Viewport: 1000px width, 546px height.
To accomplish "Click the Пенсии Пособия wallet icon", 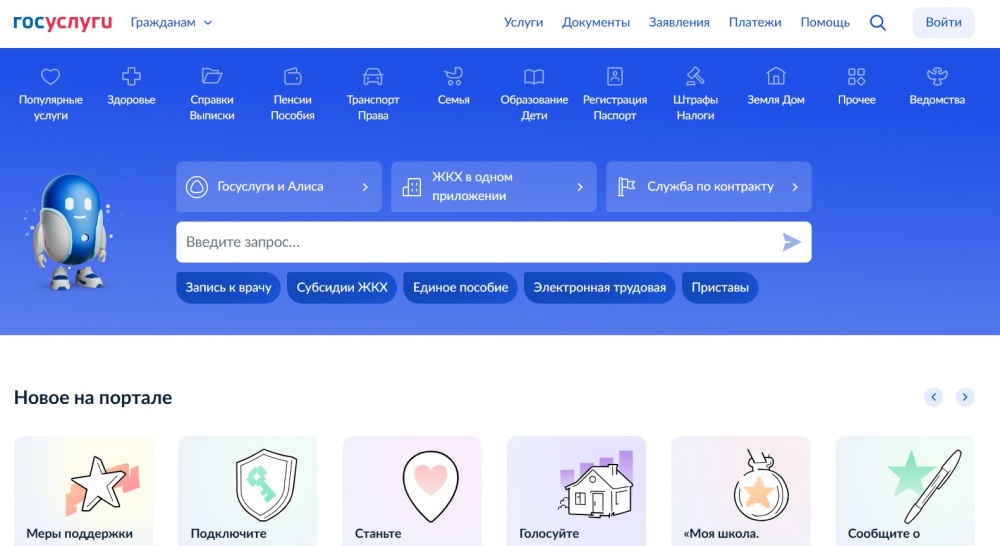I will [x=293, y=77].
